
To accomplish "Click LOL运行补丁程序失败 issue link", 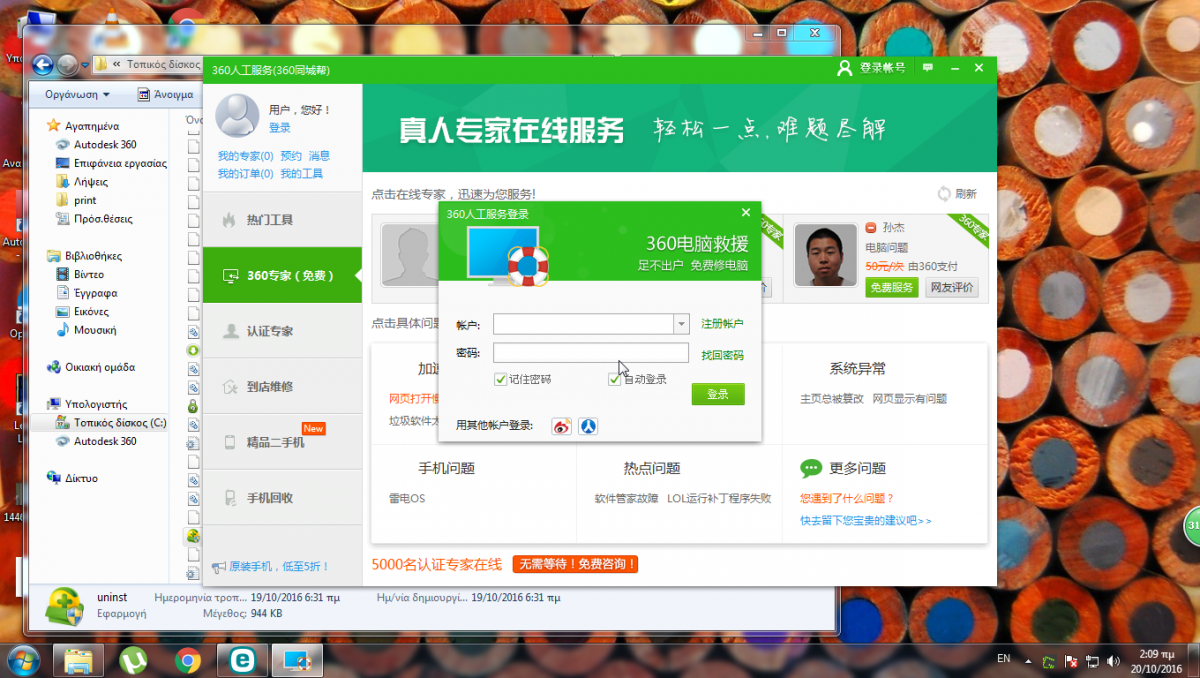I will [719, 498].
